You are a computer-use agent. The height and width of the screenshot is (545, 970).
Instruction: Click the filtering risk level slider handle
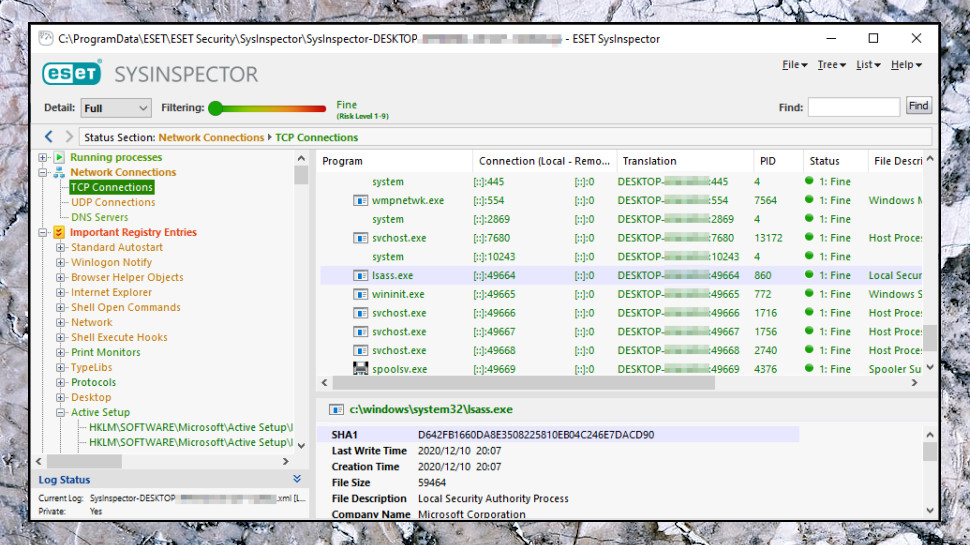pos(215,108)
